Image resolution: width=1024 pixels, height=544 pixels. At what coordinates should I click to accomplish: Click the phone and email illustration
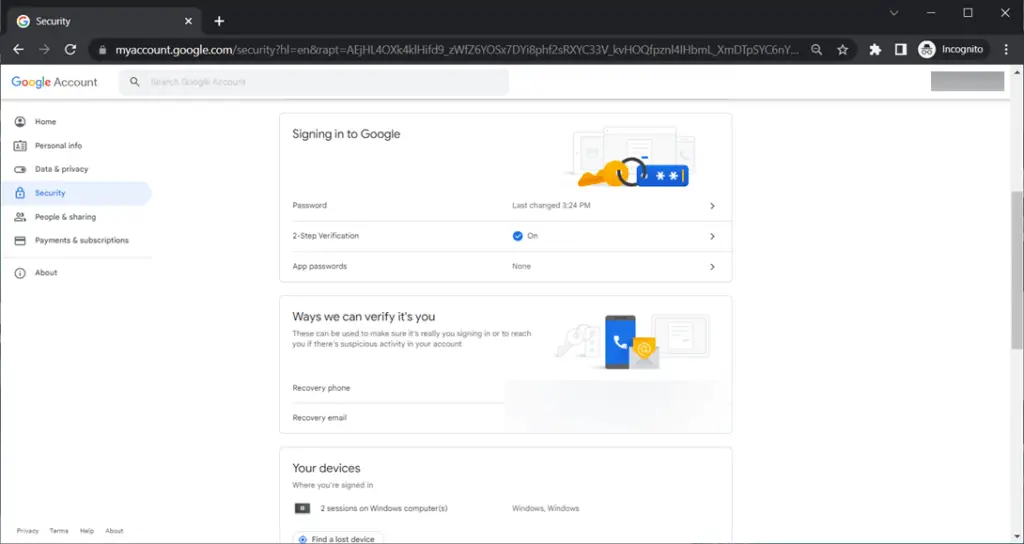[x=631, y=342]
